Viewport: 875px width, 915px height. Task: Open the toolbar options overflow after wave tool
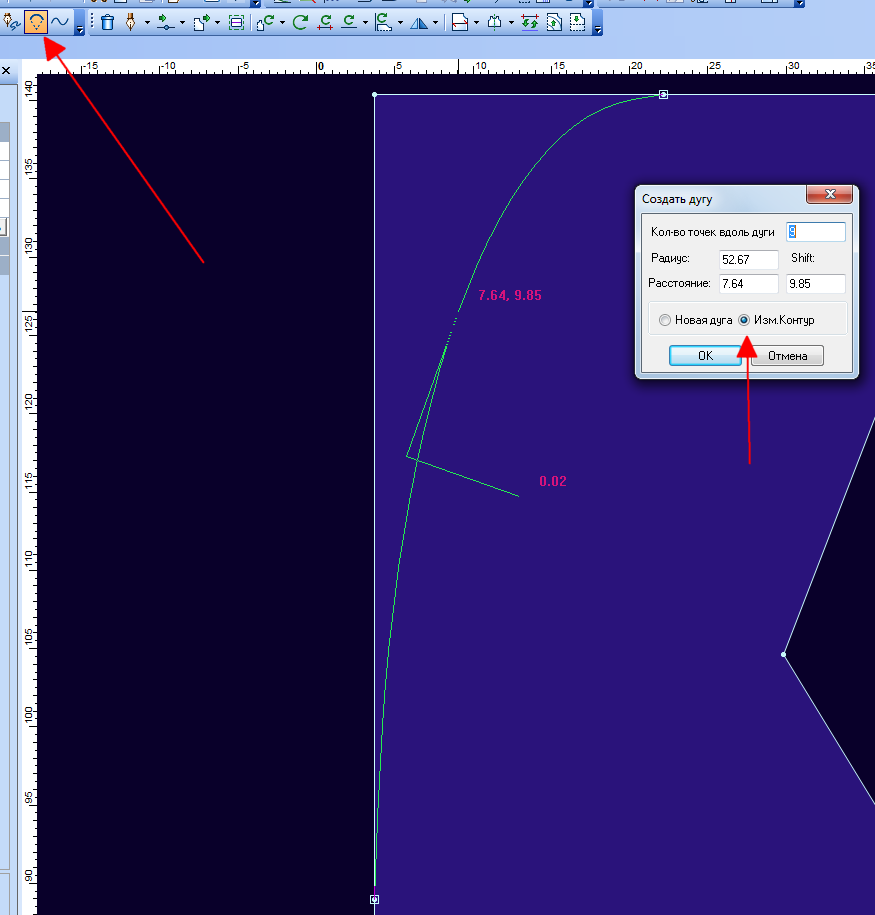(79, 26)
